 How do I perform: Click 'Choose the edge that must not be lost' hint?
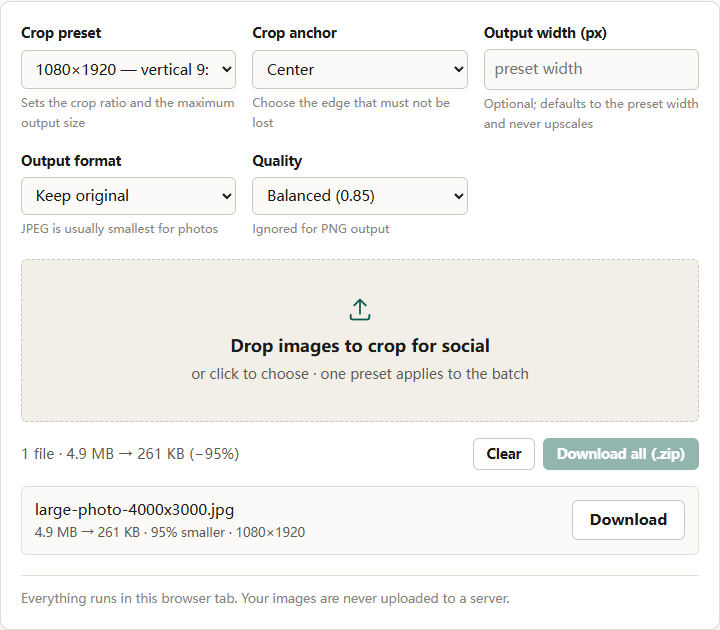coord(351,112)
